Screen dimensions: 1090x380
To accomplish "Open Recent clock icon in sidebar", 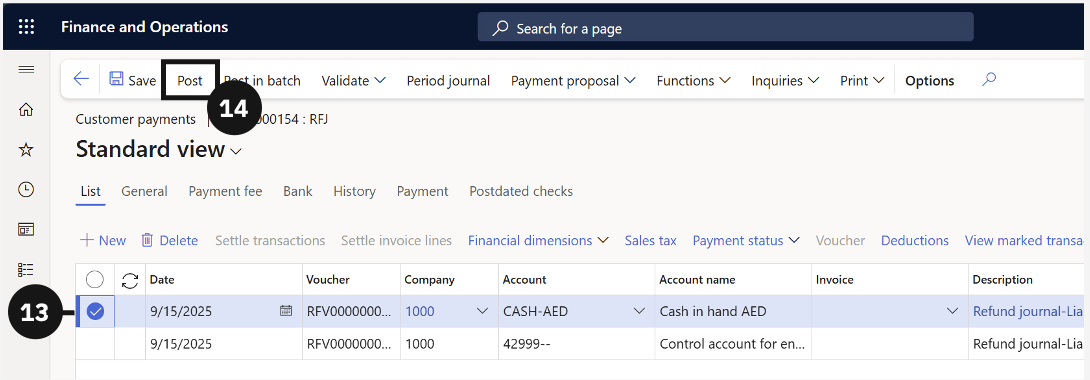I will pyautogui.click(x=26, y=190).
